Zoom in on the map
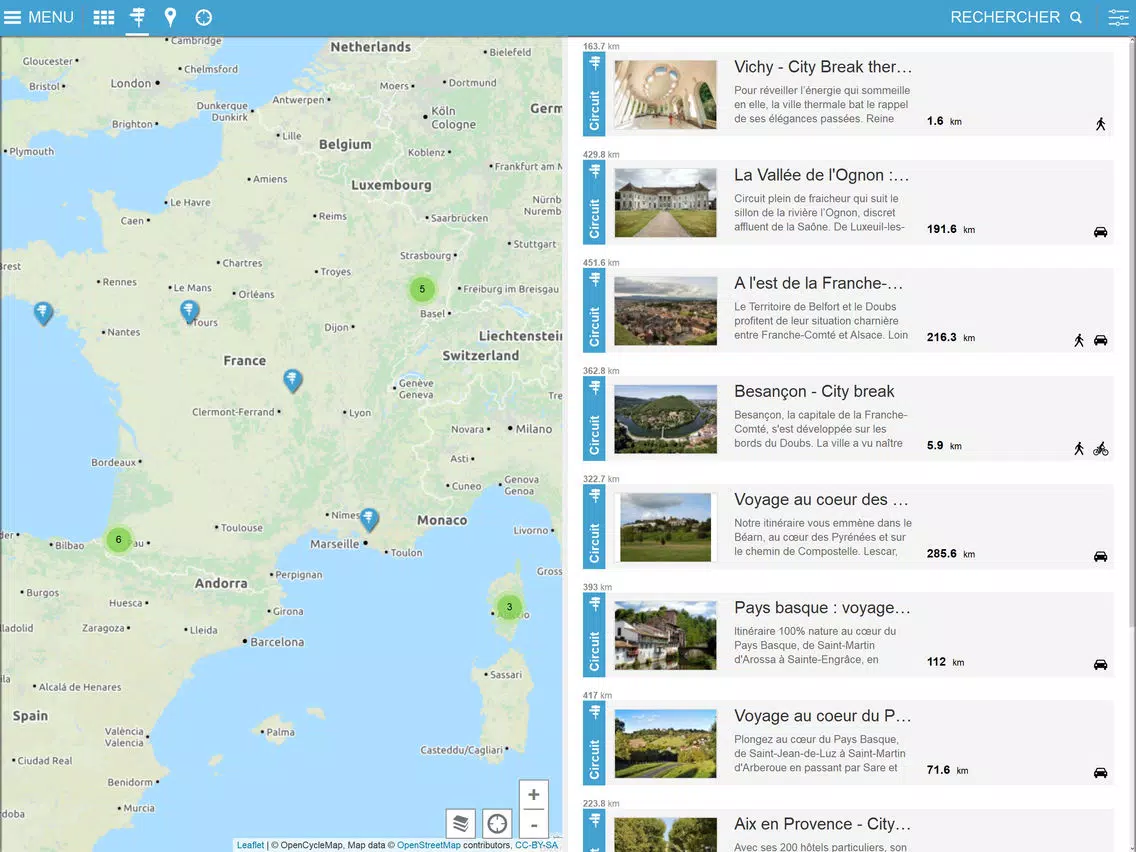The height and width of the screenshot is (852, 1136). point(533,795)
